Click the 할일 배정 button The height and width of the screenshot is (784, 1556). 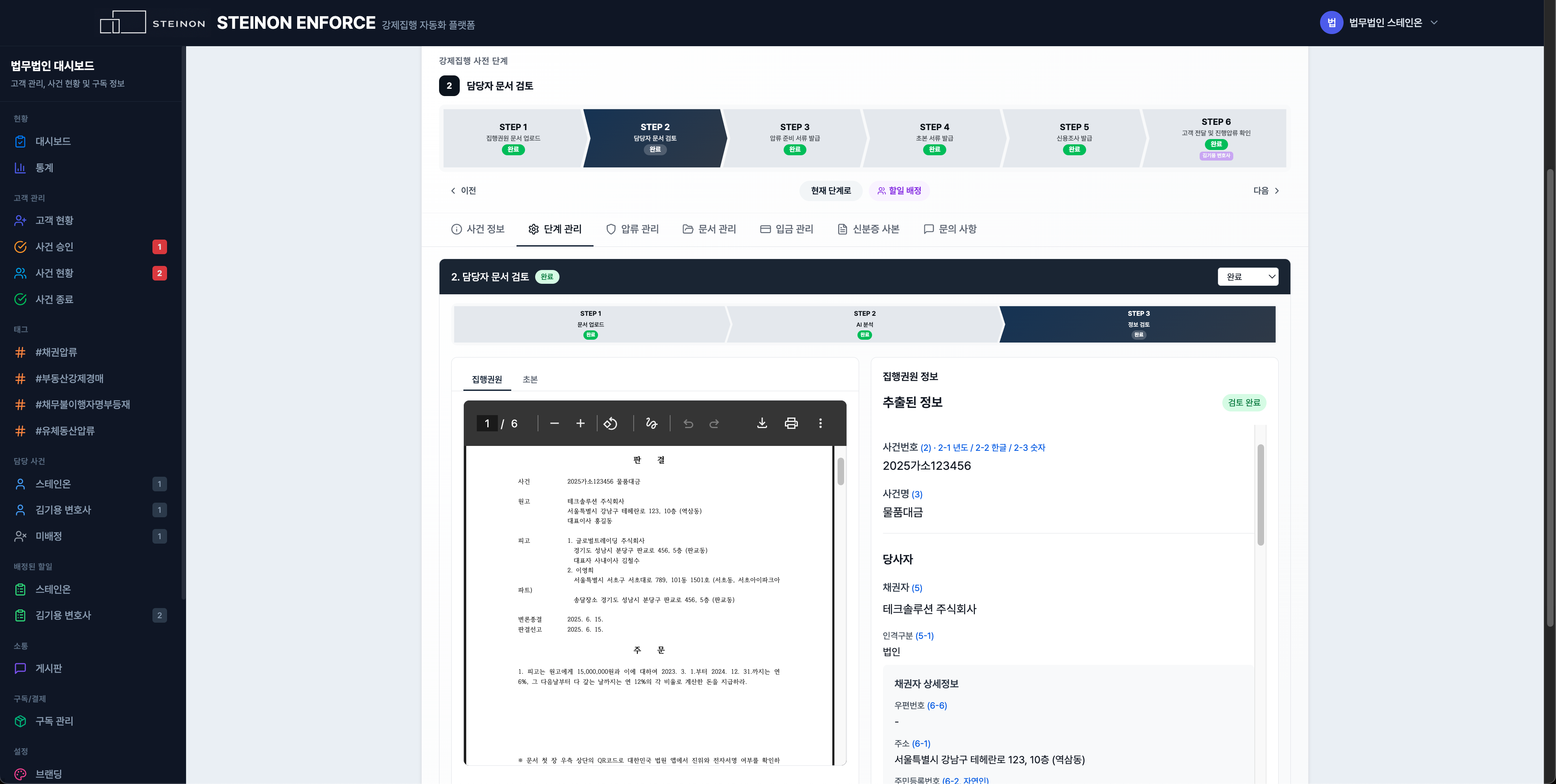pyautogui.click(x=899, y=191)
